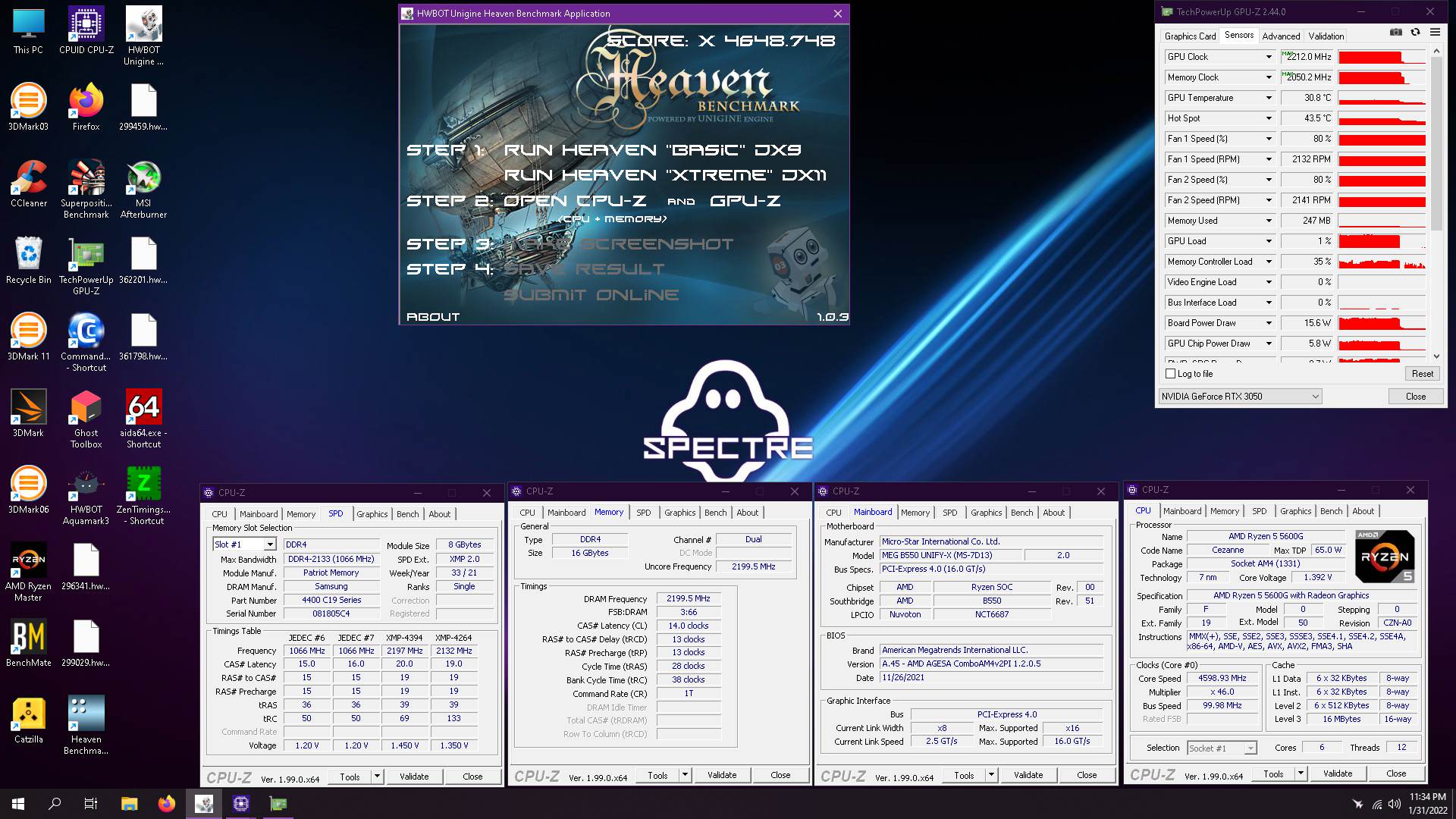Open the Command Prompt shortcut icon
The image size is (1456, 819).
86,342
